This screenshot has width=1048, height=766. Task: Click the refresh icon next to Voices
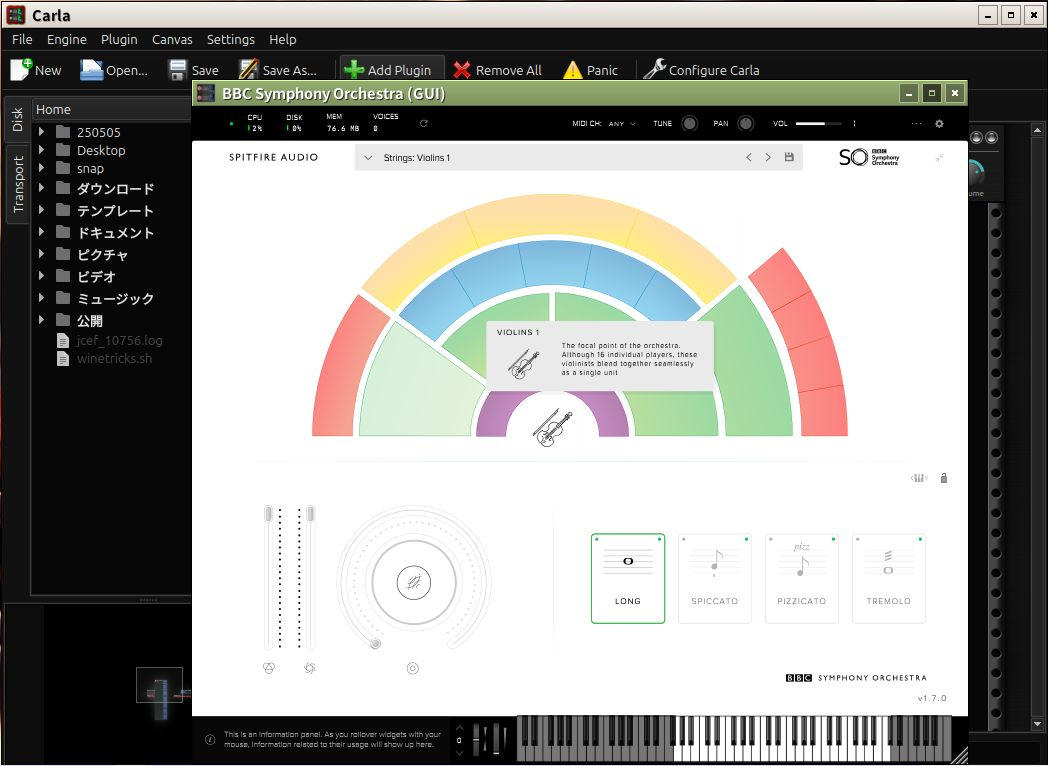424,124
